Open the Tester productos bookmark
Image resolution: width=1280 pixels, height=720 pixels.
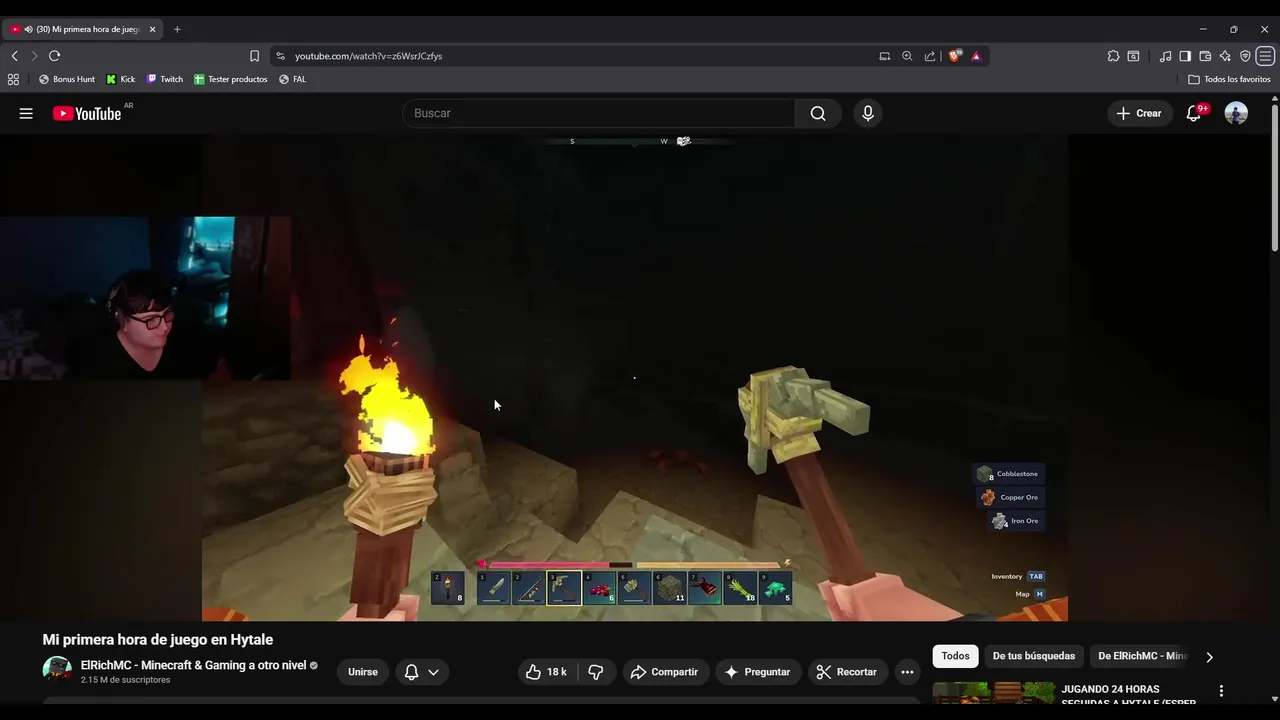231,79
